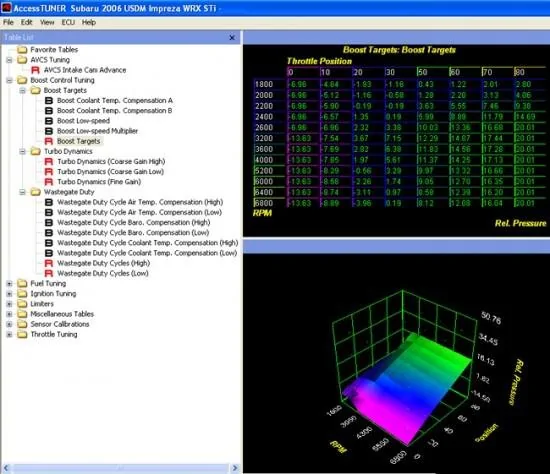
Task: Collapse the Boost Control Tuning tree node
Action: click(x=9, y=80)
